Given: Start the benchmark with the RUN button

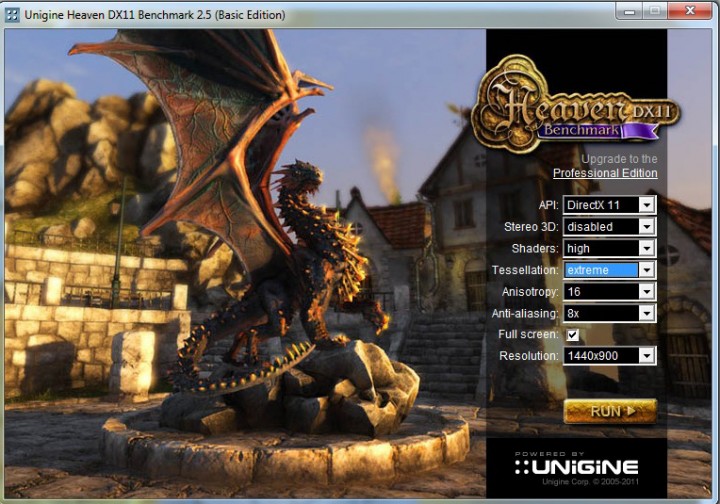Looking at the screenshot, I should tap(610, 411).
